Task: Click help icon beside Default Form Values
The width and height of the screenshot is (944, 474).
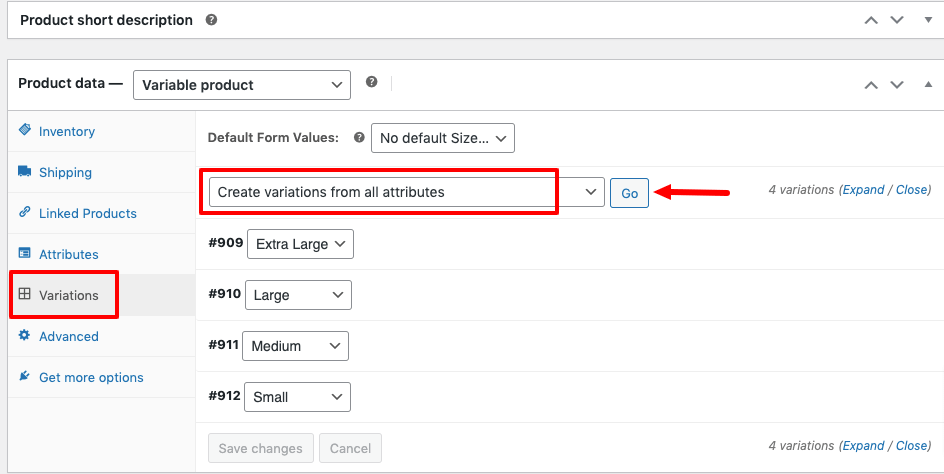Action: (x=359, y=137)
